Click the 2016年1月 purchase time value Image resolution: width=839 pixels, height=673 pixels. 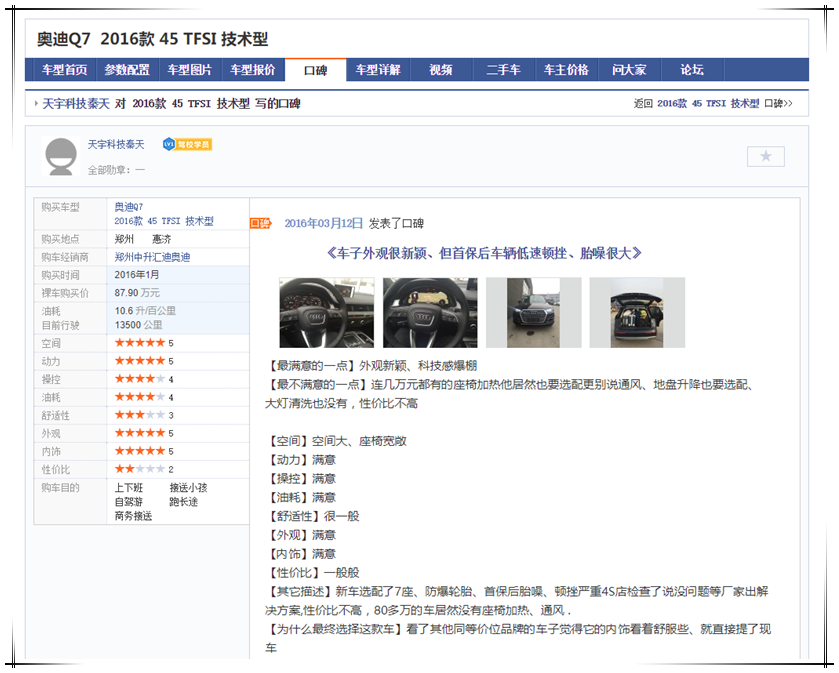[x=136, y=275]
